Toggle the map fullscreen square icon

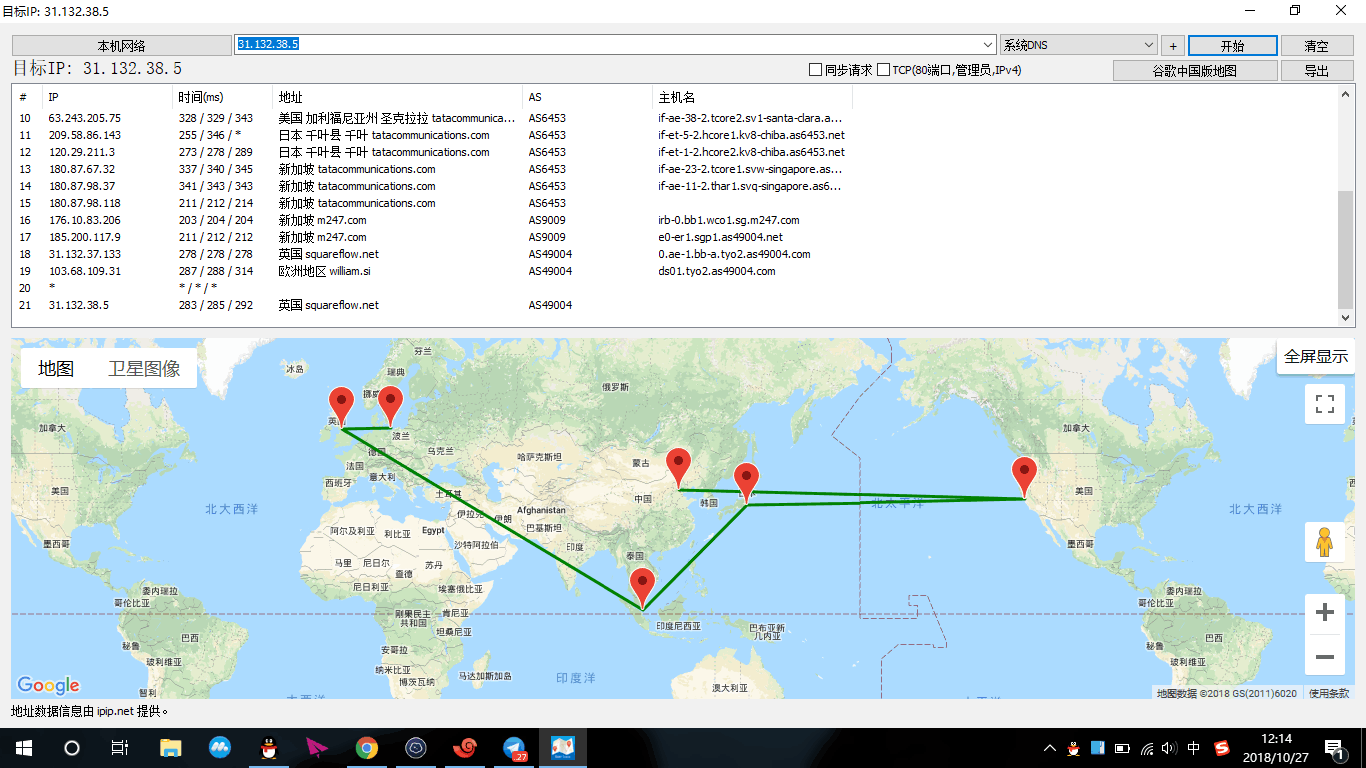(x=1325, y=404)
